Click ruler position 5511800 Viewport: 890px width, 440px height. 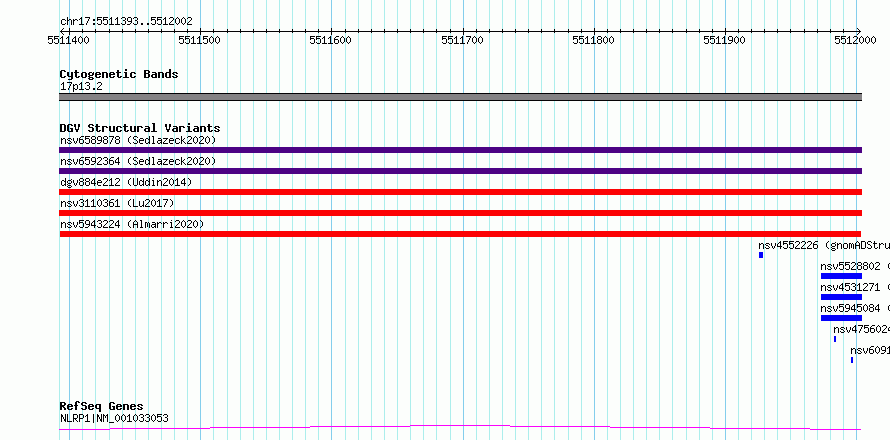pos(594,40)
